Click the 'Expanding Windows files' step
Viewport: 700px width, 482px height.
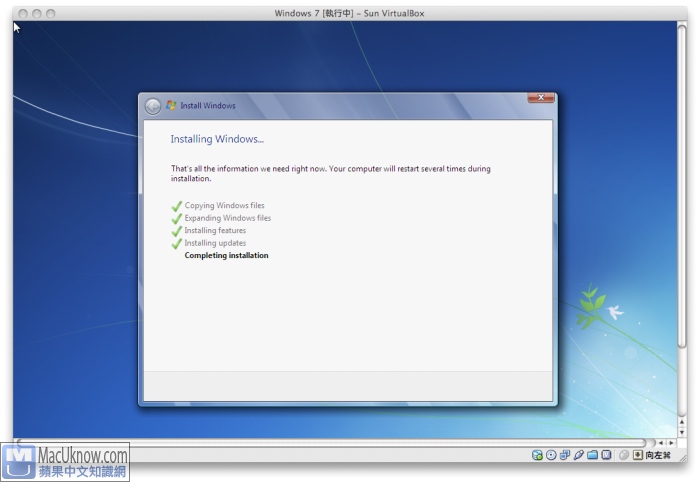[228, 218]
